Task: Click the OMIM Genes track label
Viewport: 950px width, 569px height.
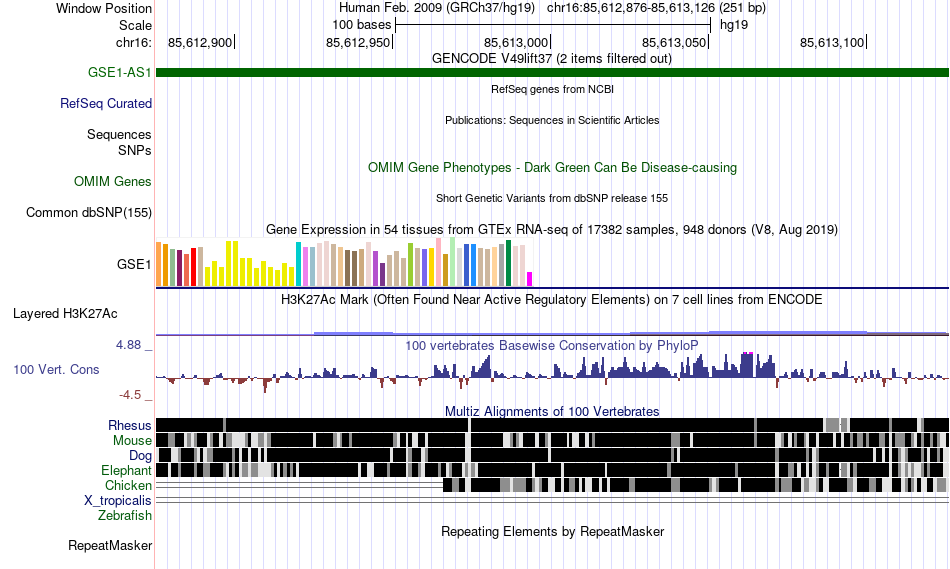Action: tap(113, 181)
